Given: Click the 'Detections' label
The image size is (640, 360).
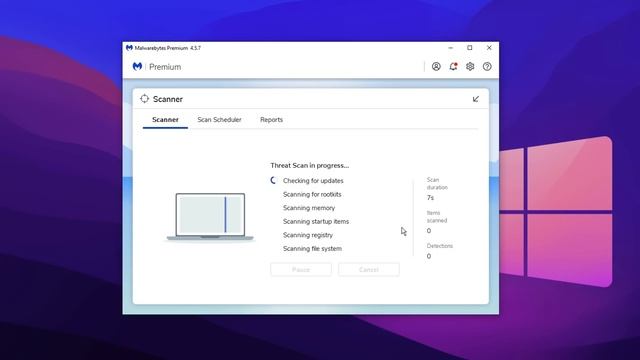Looking at the screenshot, I should (440, 246).
